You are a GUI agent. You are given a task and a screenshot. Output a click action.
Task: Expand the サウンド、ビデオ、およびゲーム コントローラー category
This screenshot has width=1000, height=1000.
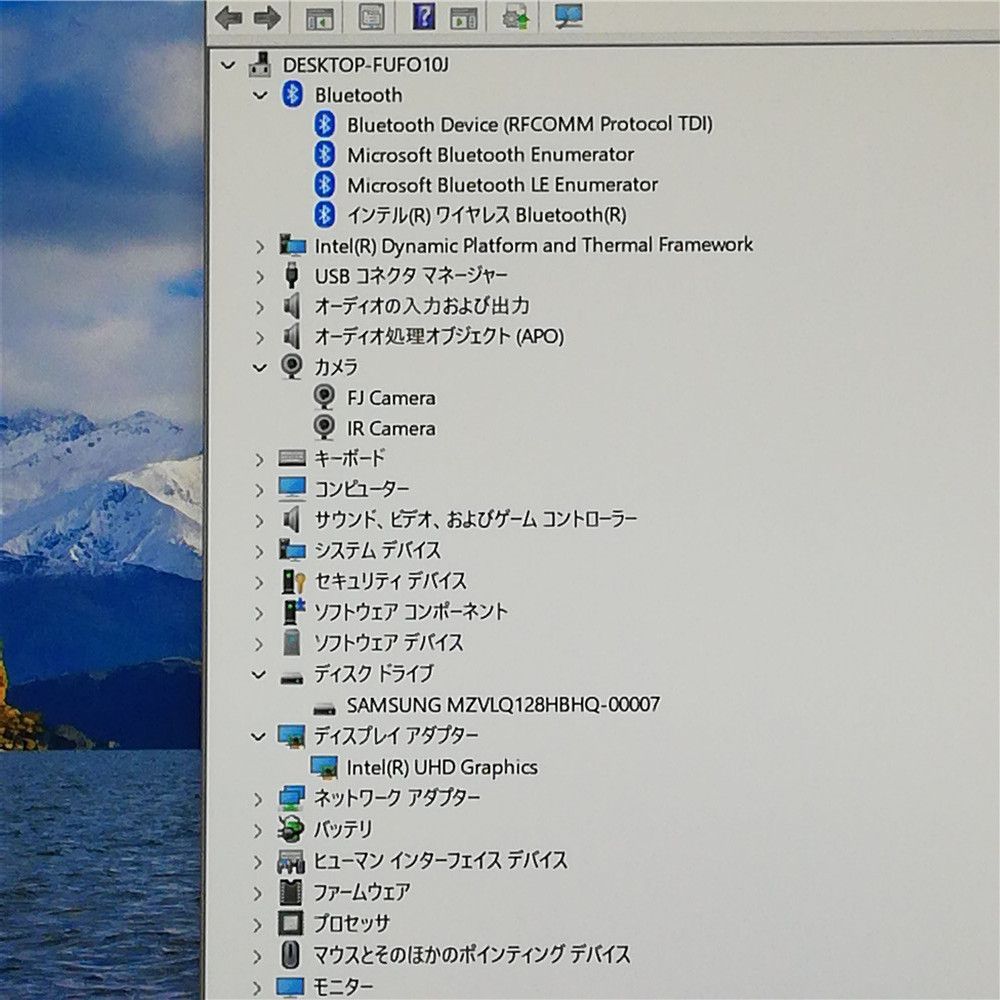coord(259,521)
